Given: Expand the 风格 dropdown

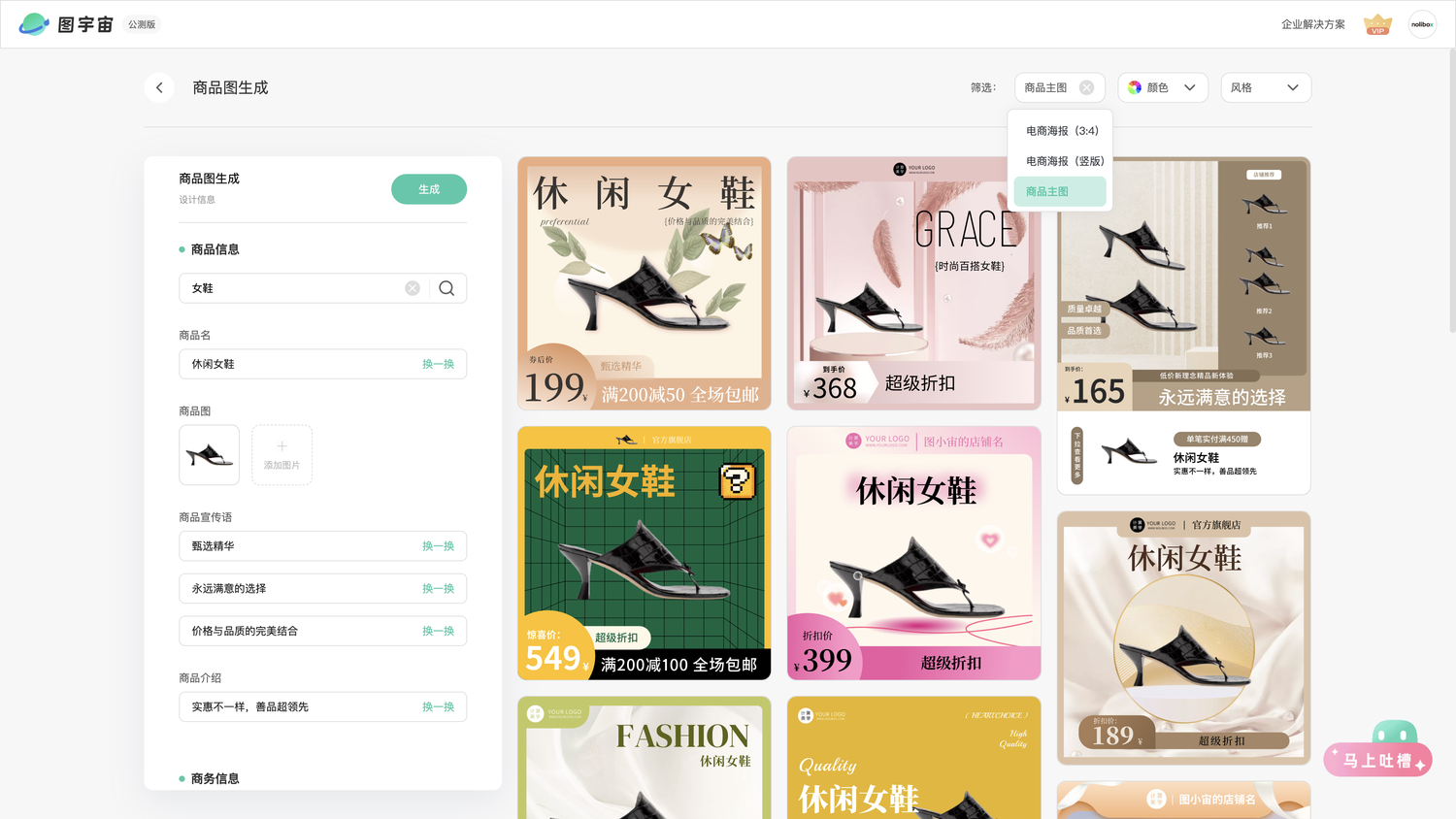Looking at the screenshot, I should tap(1266, 87).
